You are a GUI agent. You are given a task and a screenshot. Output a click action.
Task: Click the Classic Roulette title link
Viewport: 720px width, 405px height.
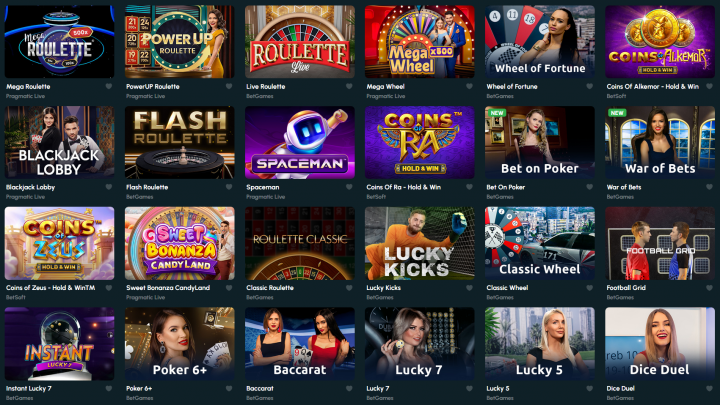tap(270, 288)
